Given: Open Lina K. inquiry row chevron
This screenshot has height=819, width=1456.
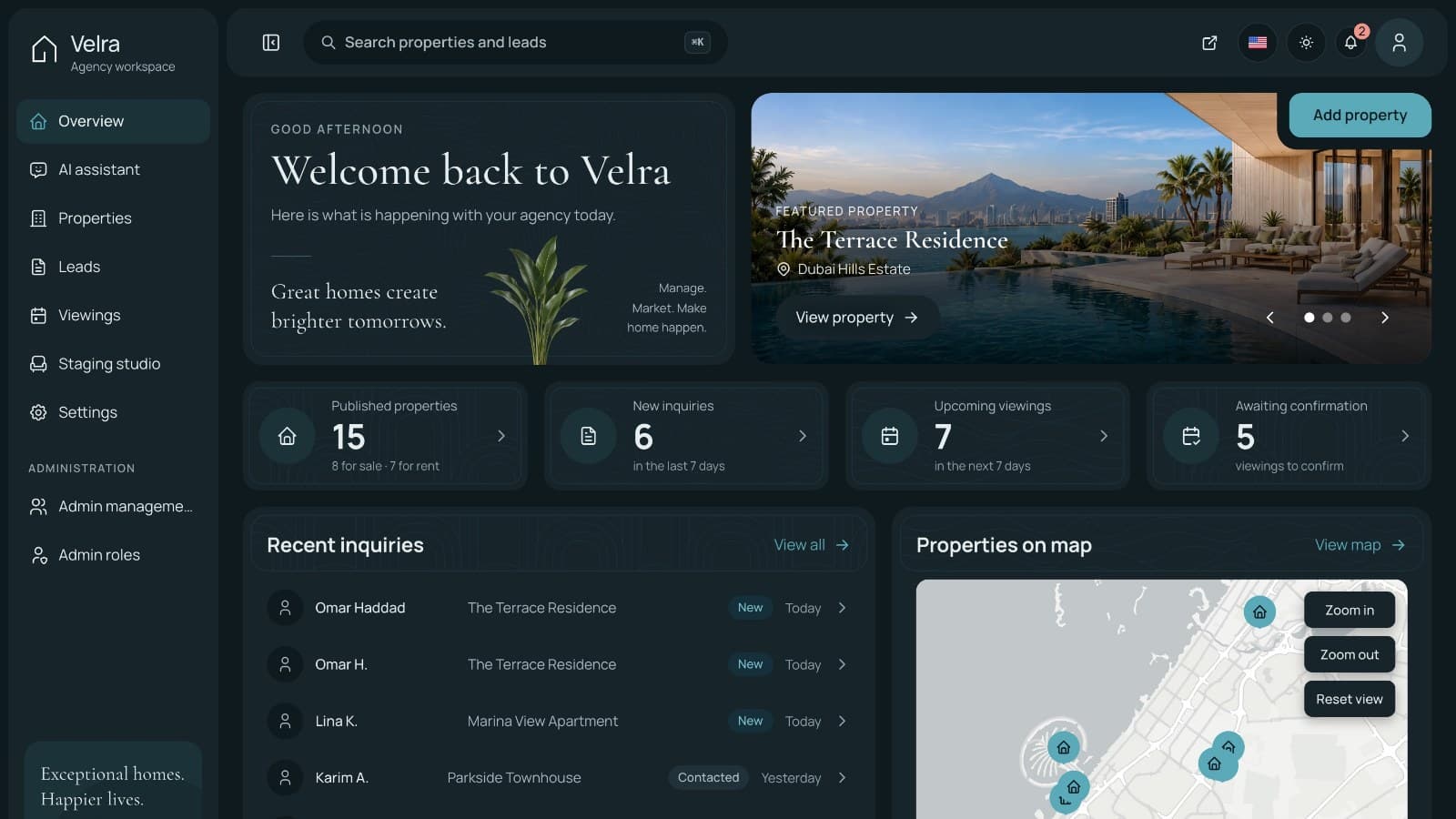Looking at the screenshot, I should (843, 721).
